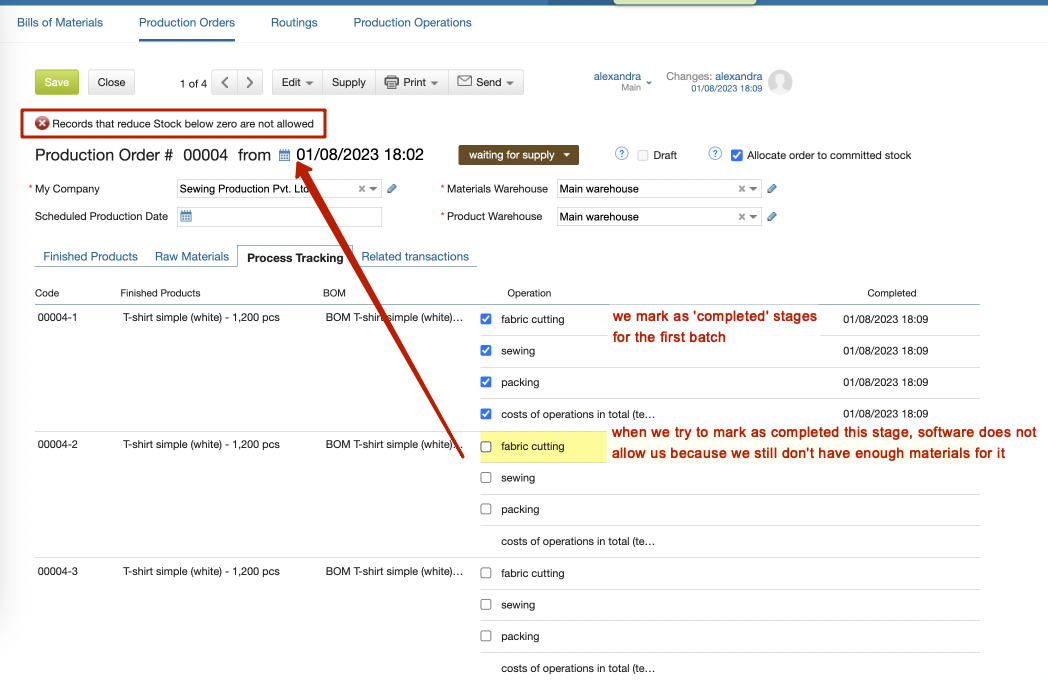Check sewing for batch 00004-2

tap(486, 477)
